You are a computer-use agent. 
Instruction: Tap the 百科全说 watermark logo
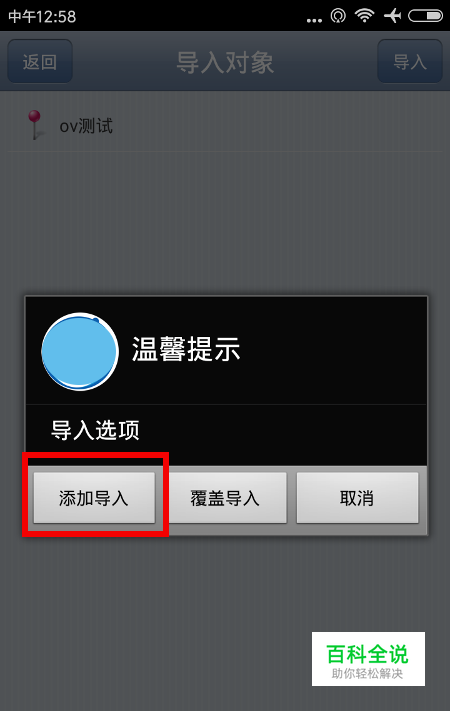pyautogui.click(x=368, y=659)
